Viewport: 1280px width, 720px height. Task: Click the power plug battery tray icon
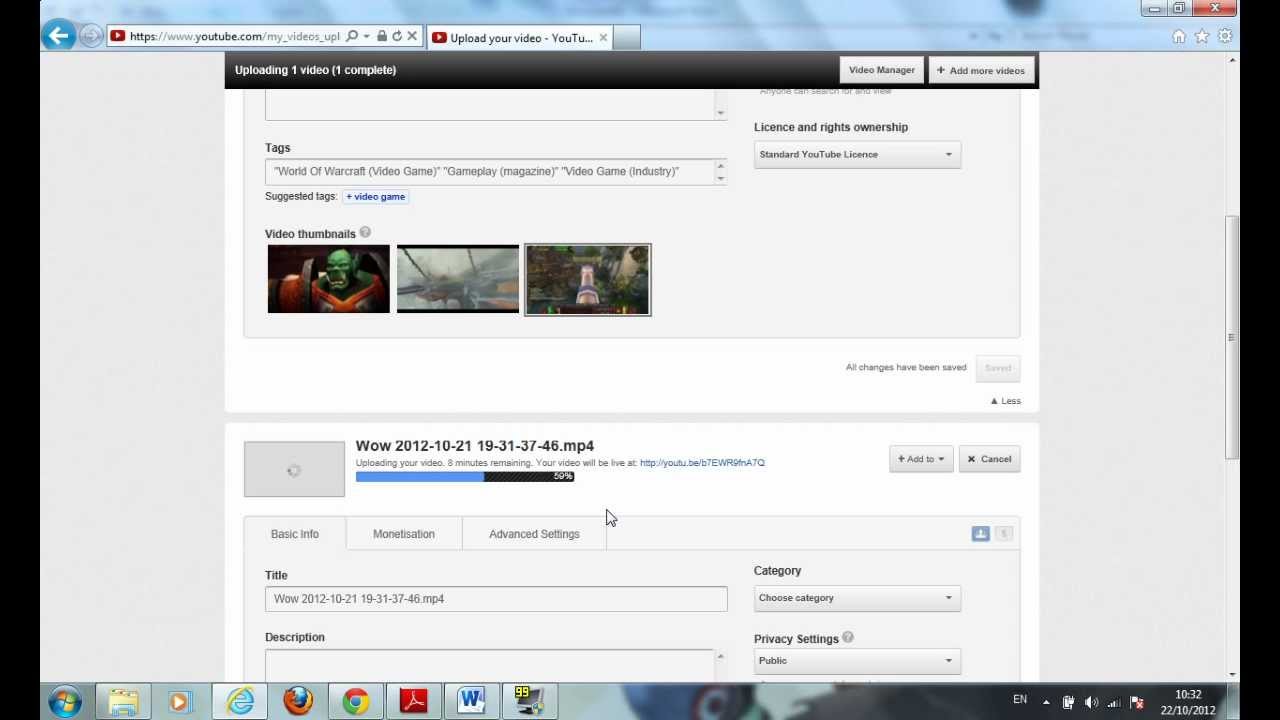pos(1068,702)
